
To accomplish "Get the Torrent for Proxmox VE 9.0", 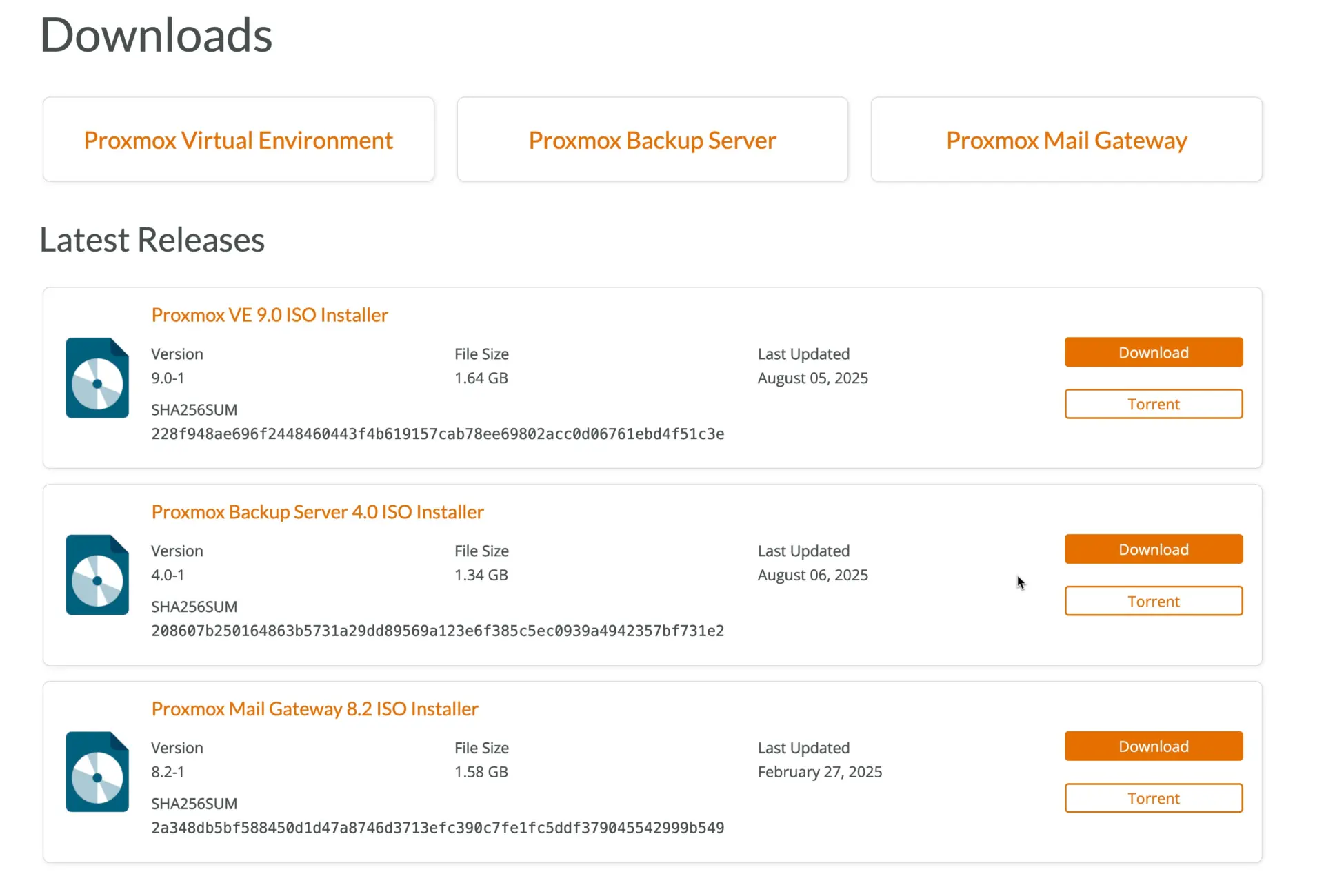I will pos(1153,404).
